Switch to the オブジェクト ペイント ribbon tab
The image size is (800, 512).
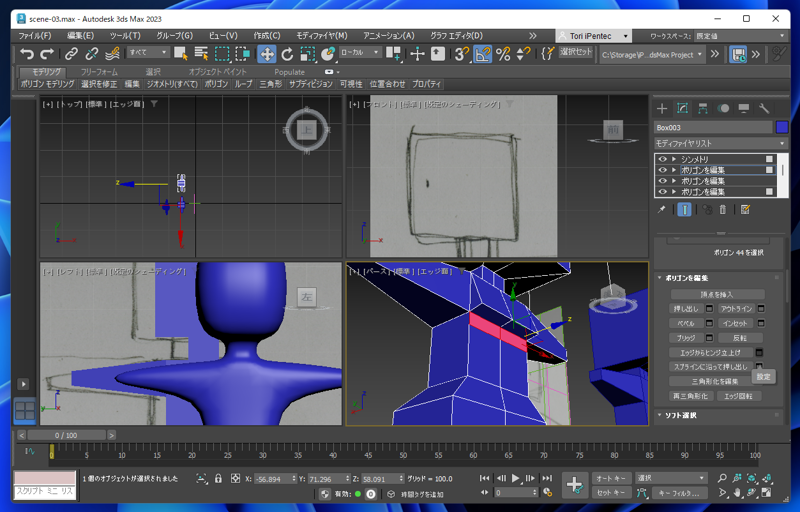(218, 72)
